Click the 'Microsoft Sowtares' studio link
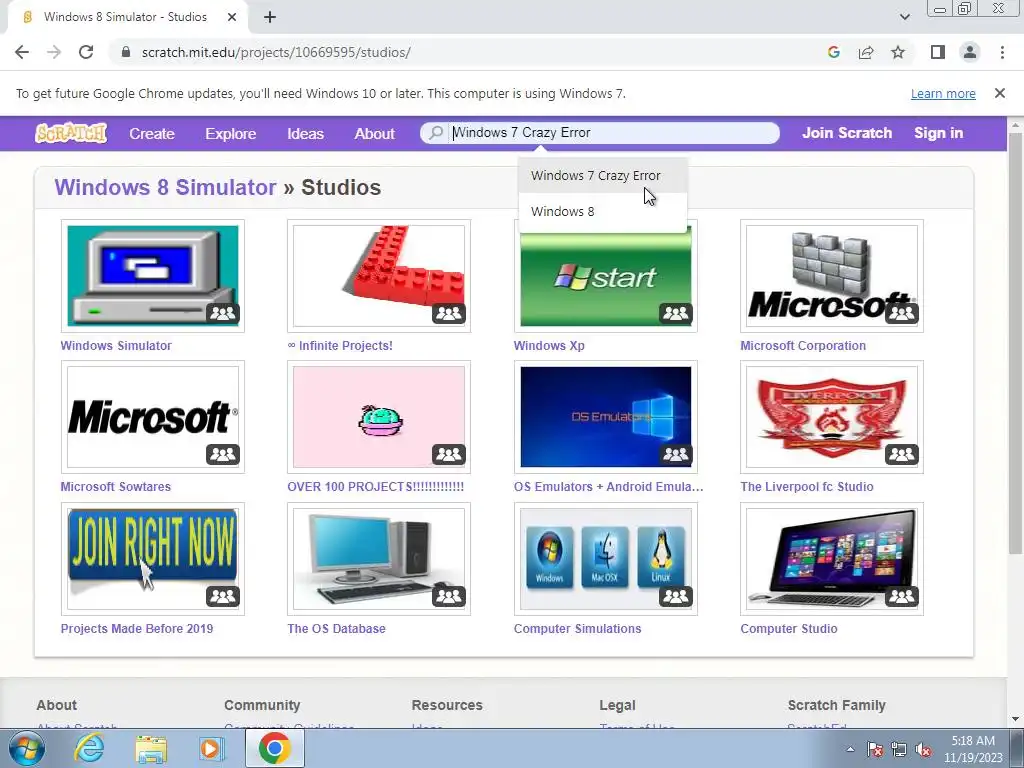 116,487
